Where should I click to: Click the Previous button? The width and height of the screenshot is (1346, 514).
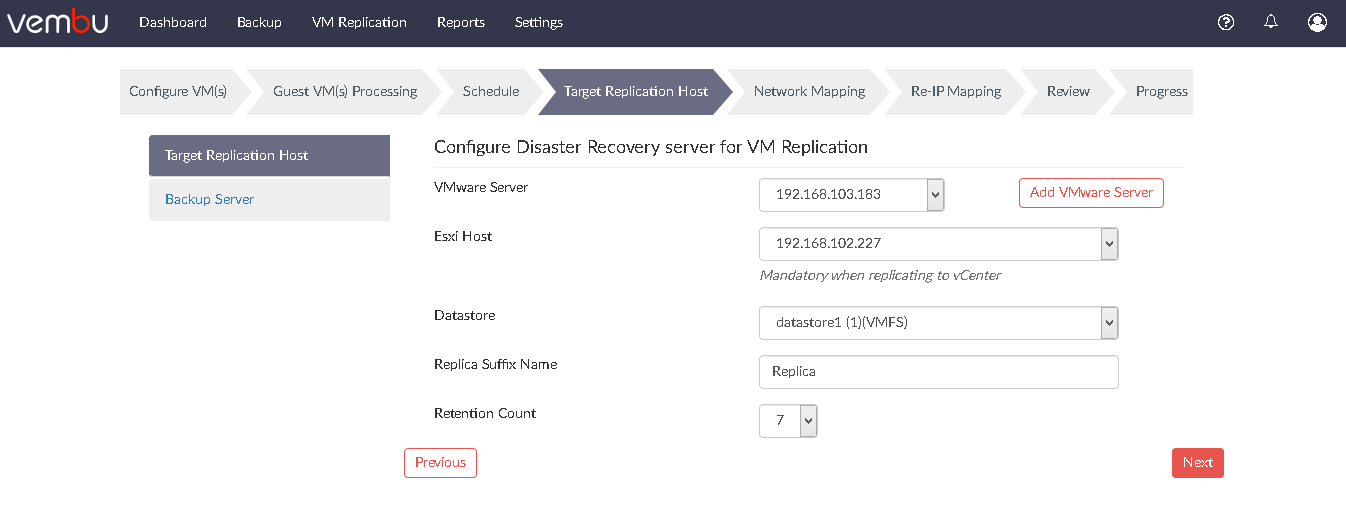(x=440, y=463)
